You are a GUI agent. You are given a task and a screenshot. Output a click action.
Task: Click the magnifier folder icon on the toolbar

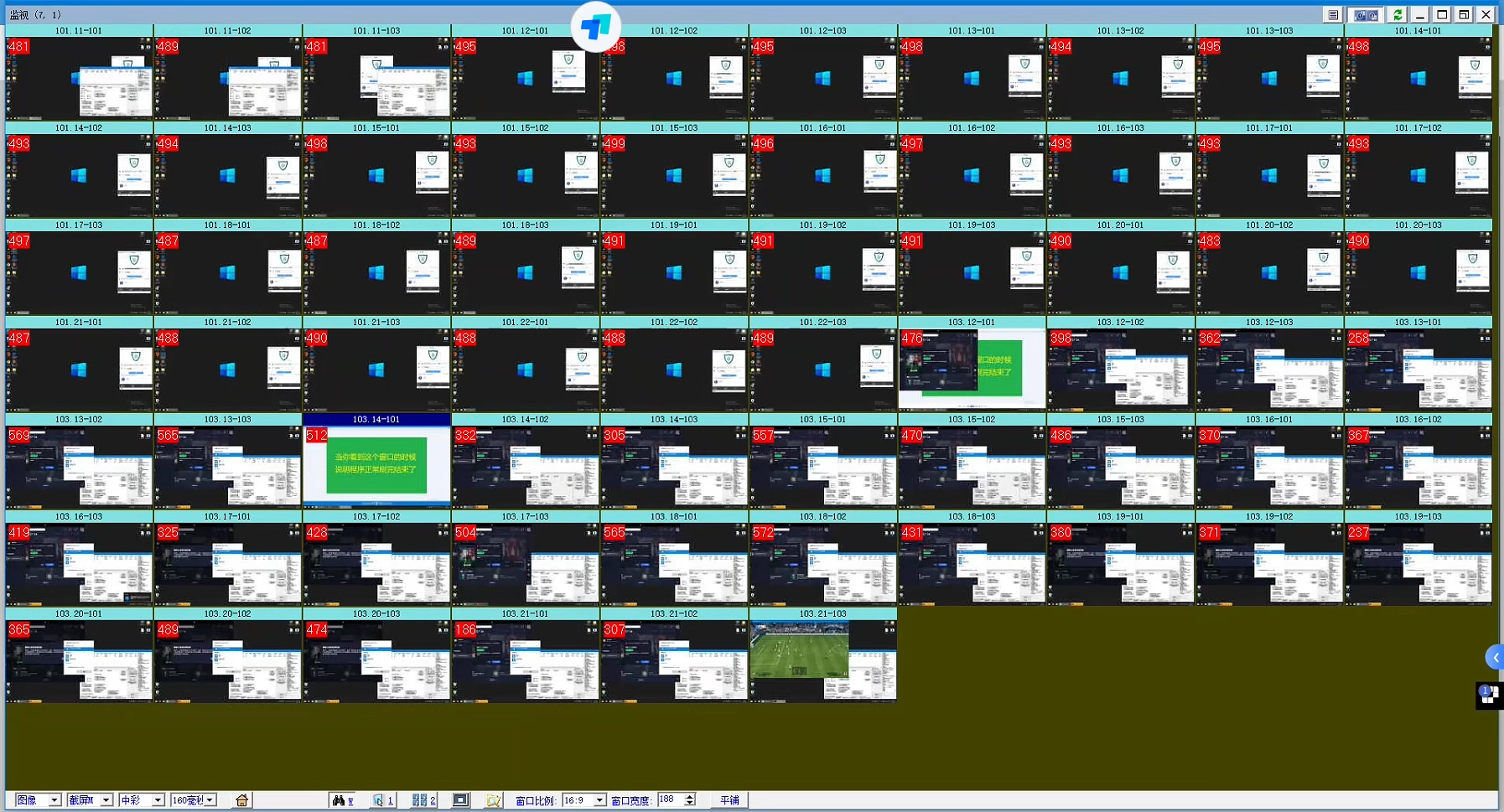click(x=494, y=799)
